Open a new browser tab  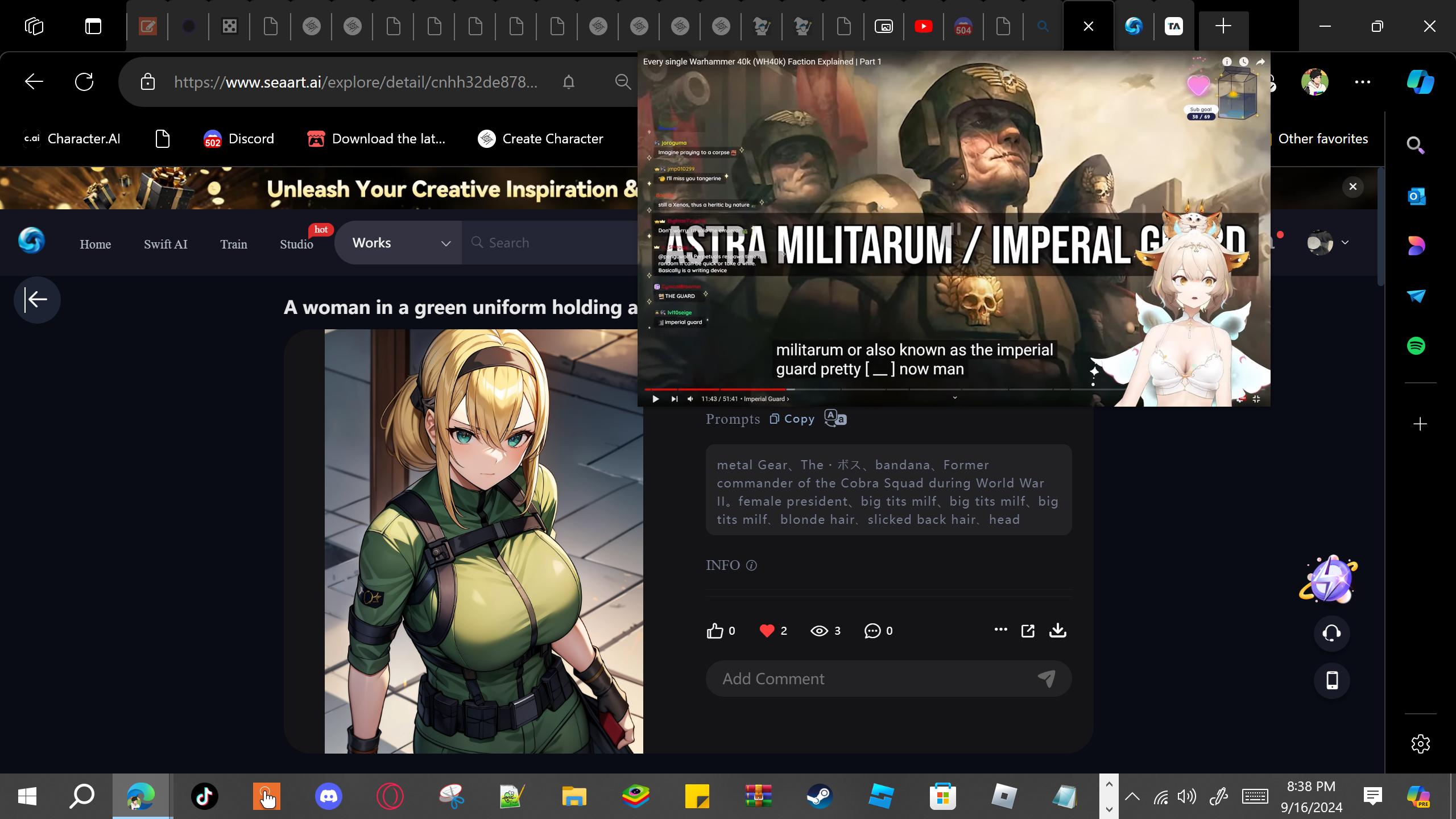click(1223, 26)
